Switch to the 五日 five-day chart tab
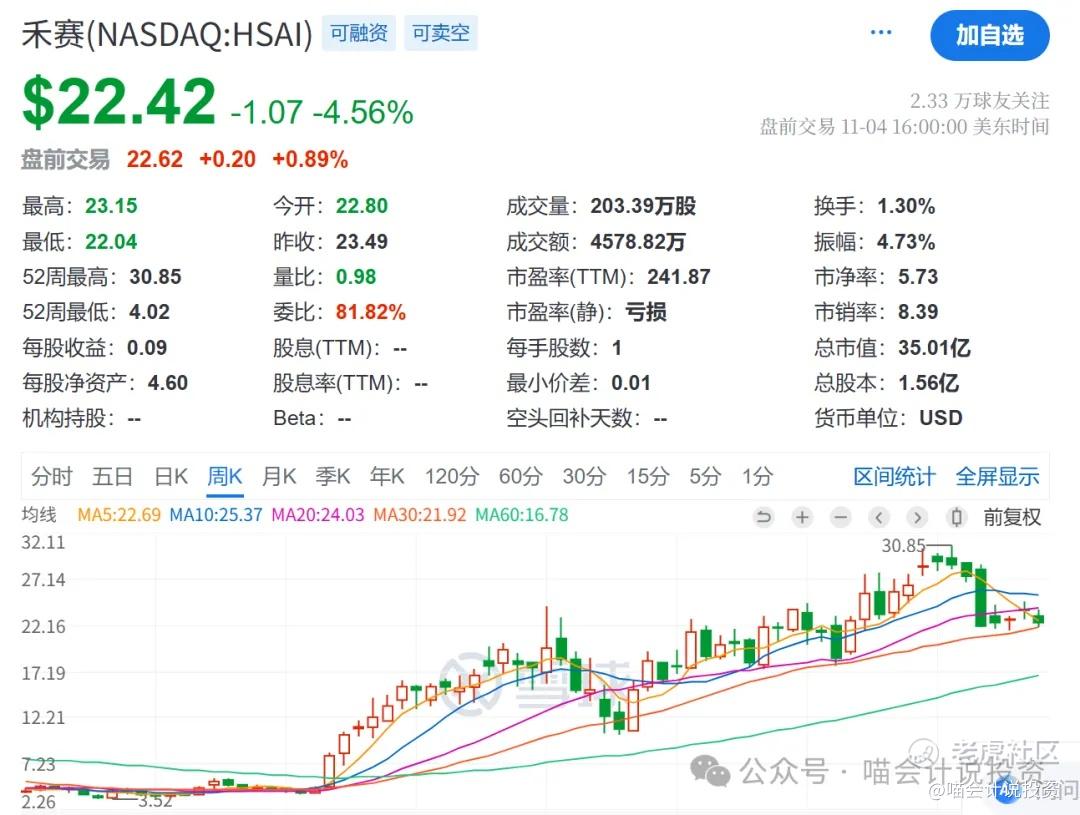 (112, 476)
